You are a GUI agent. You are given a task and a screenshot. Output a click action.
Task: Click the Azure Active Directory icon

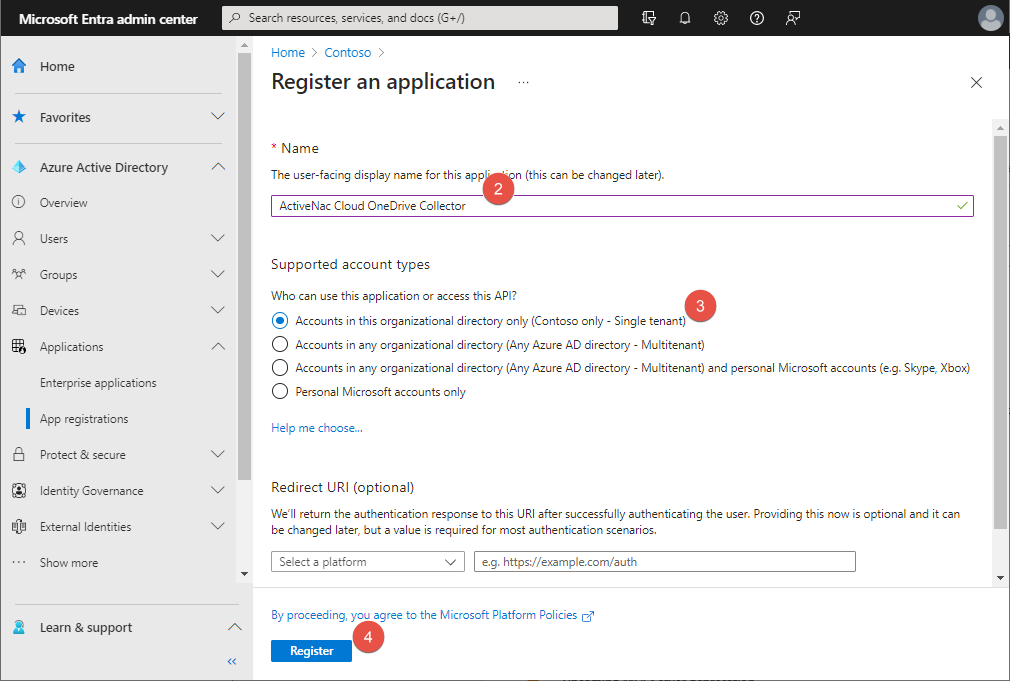pyautogui.click(x=18, y=167)
